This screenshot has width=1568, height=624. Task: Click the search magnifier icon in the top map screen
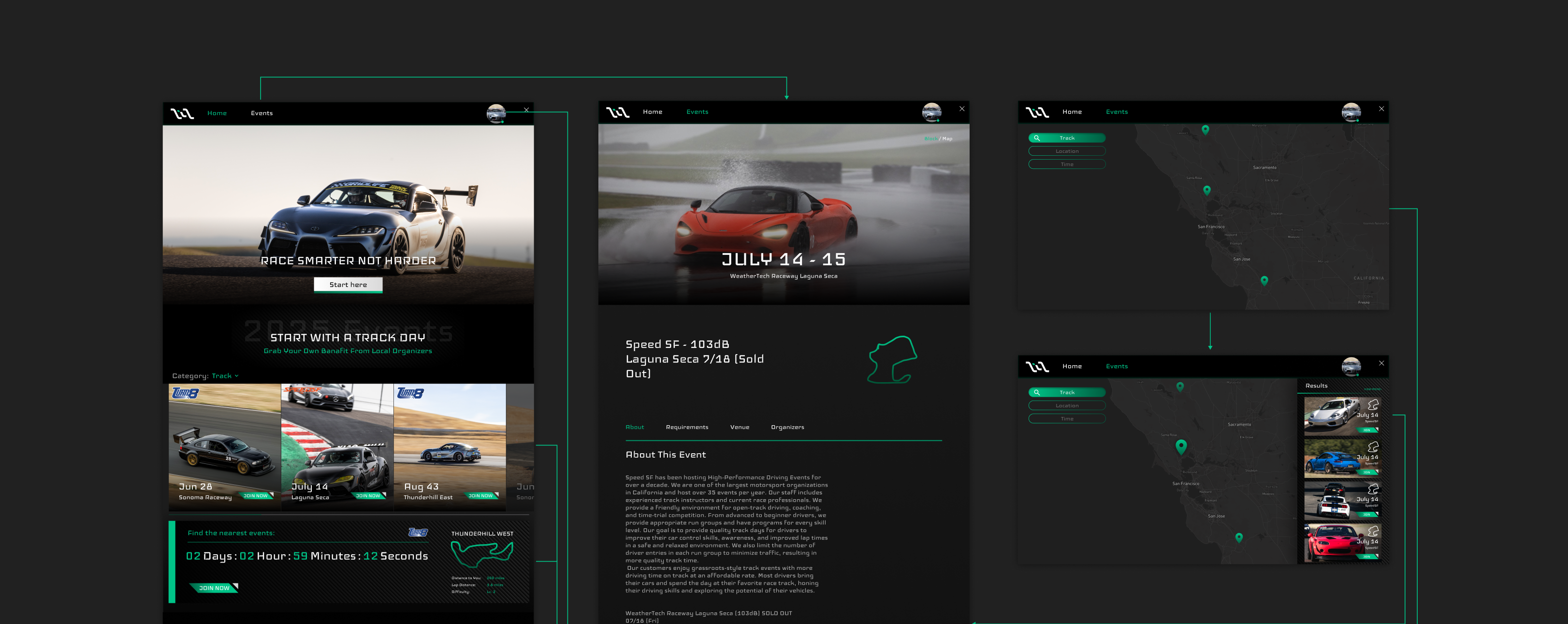coord(1037,138)
